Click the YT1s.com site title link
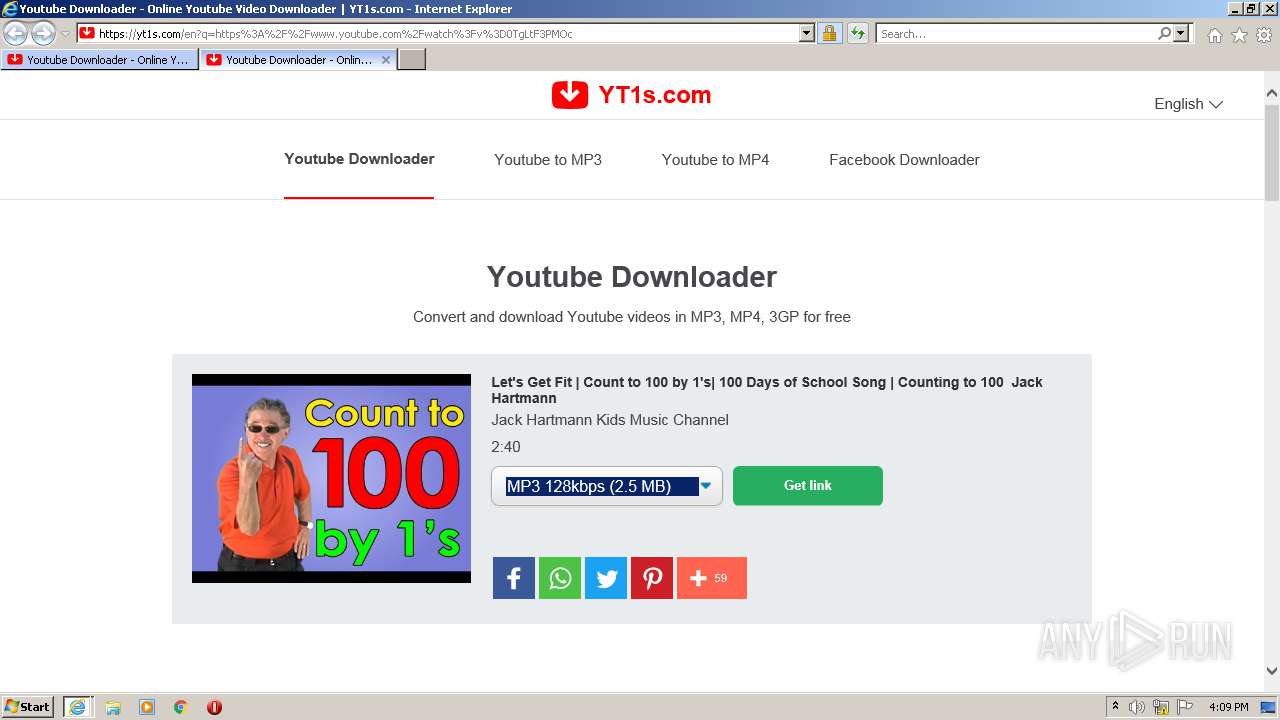The image size is (1280, 720). (x=654, y=95)
